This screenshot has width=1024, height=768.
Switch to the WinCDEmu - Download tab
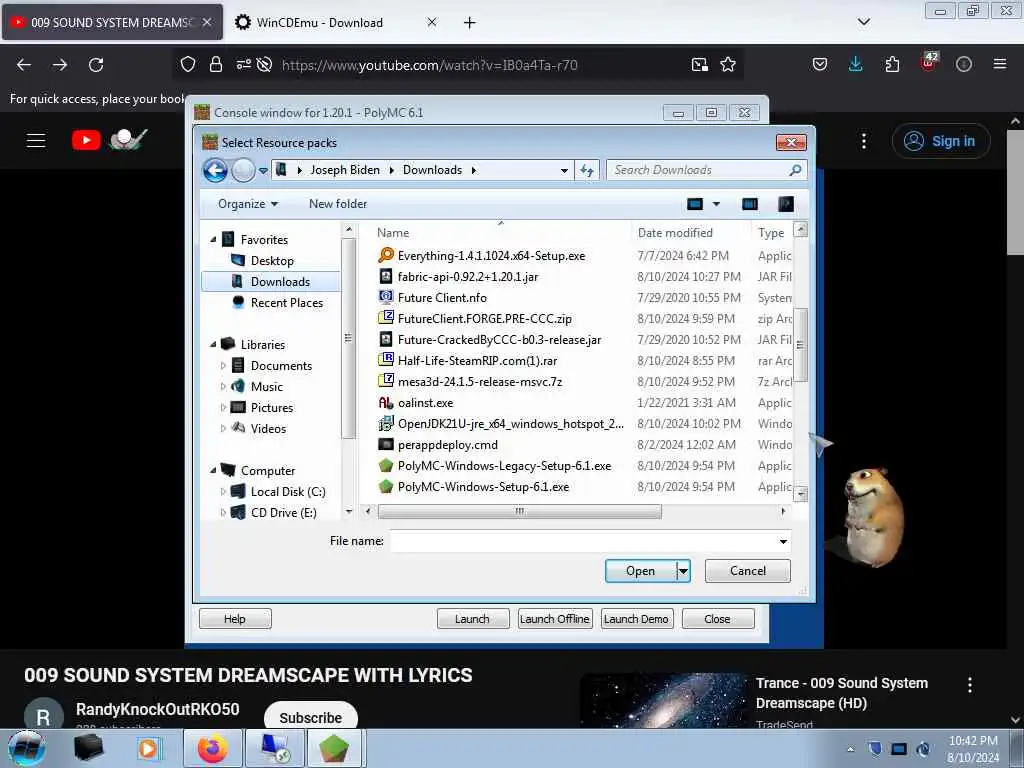click(335, 22)
